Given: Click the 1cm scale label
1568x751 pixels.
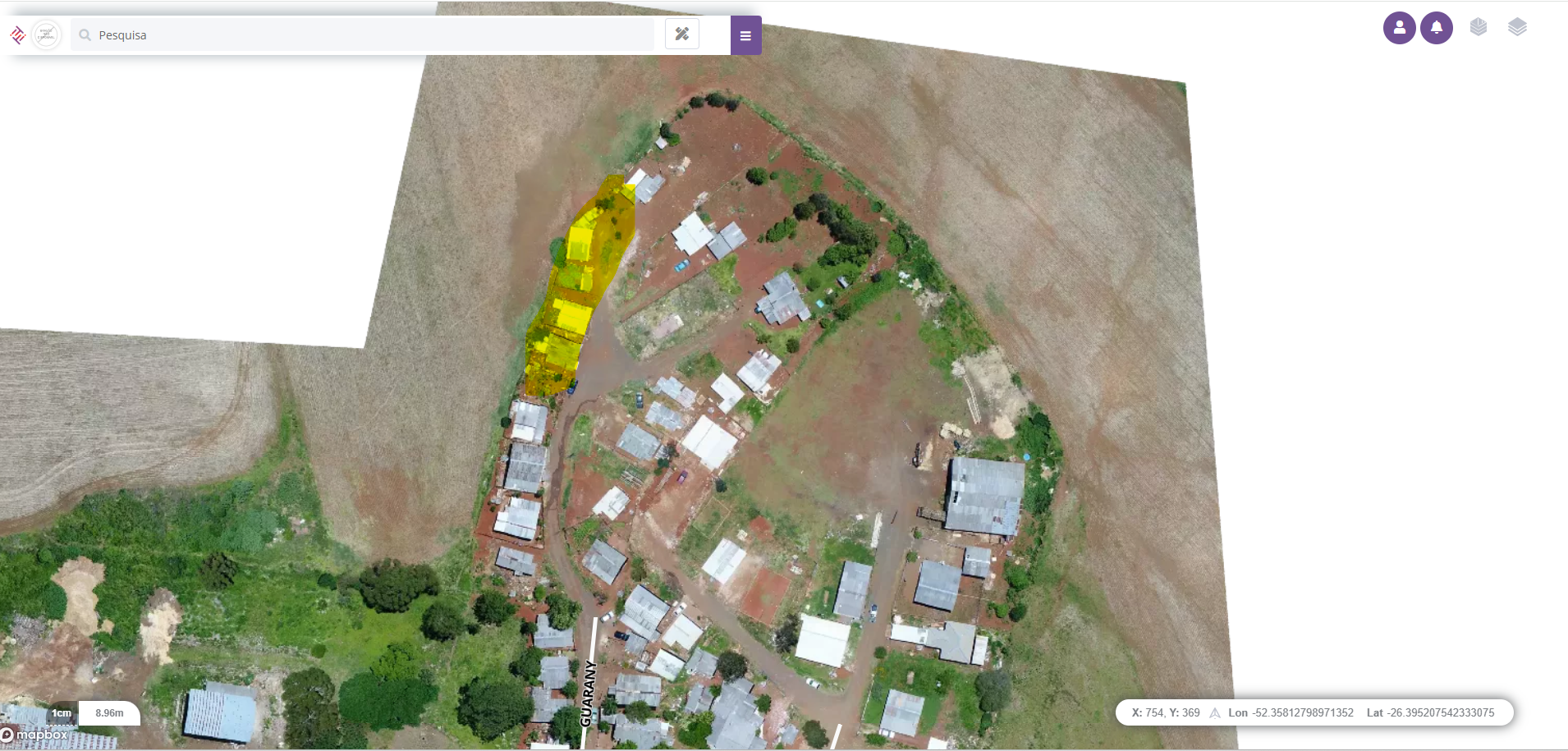Looking at the screenshot, I should pos(62,713).
